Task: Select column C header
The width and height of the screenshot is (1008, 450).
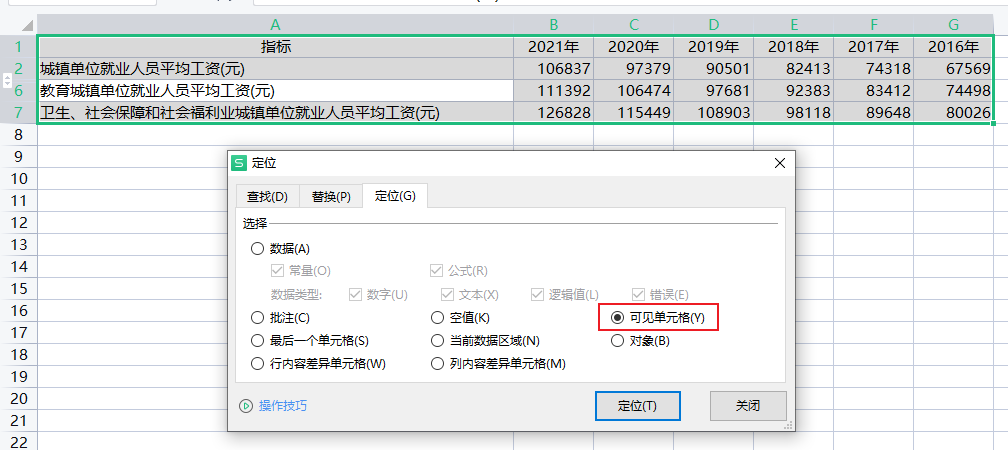Action: click(633, 24)
